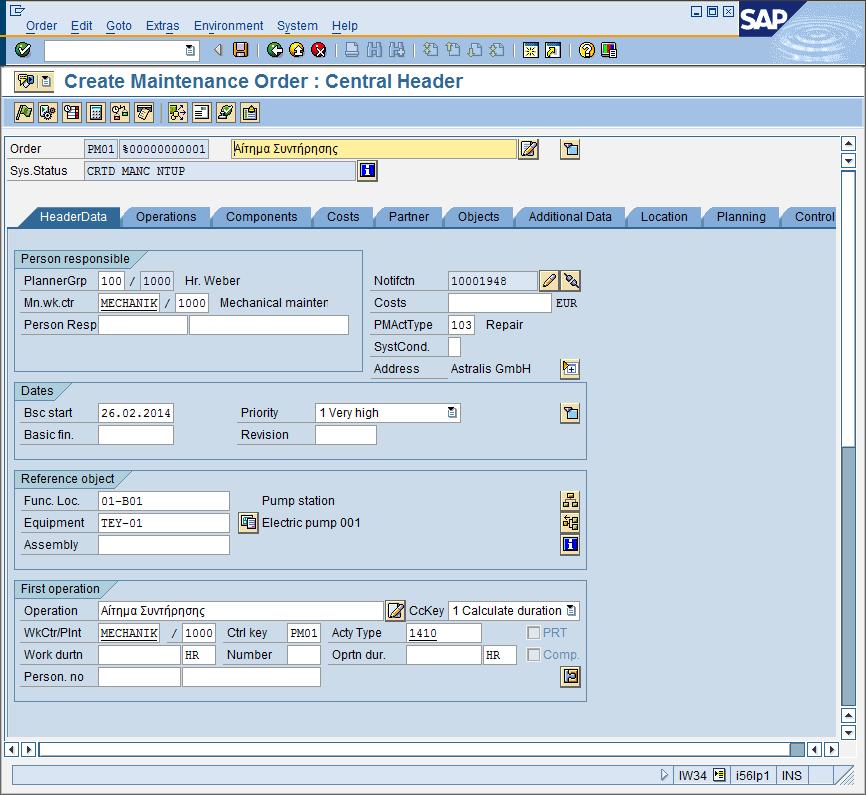Click the blue-box icon in the Dates section

coord(570,413)
